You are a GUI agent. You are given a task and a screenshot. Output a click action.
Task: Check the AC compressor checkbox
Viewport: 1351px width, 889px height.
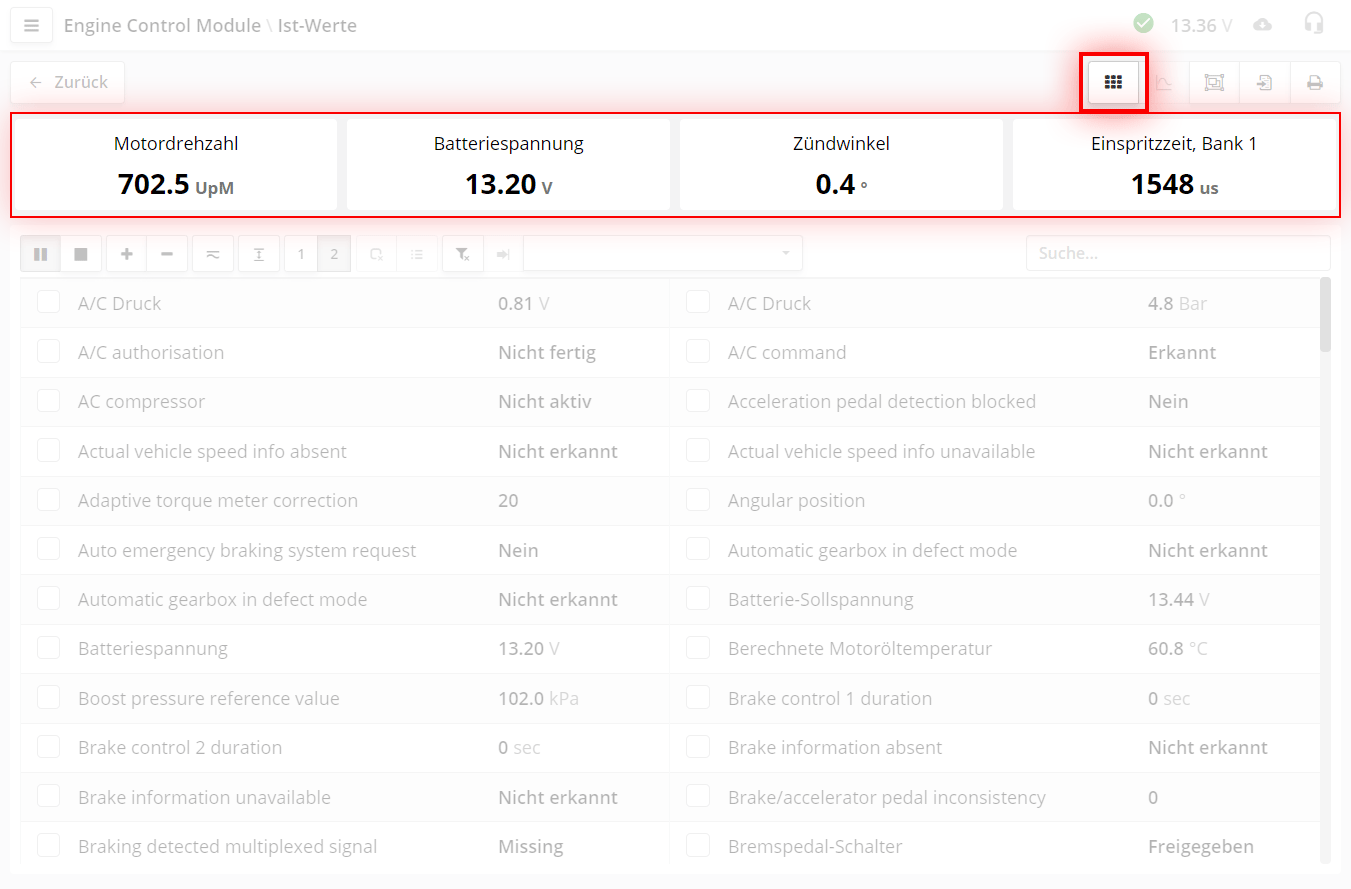tap(48, 401)
